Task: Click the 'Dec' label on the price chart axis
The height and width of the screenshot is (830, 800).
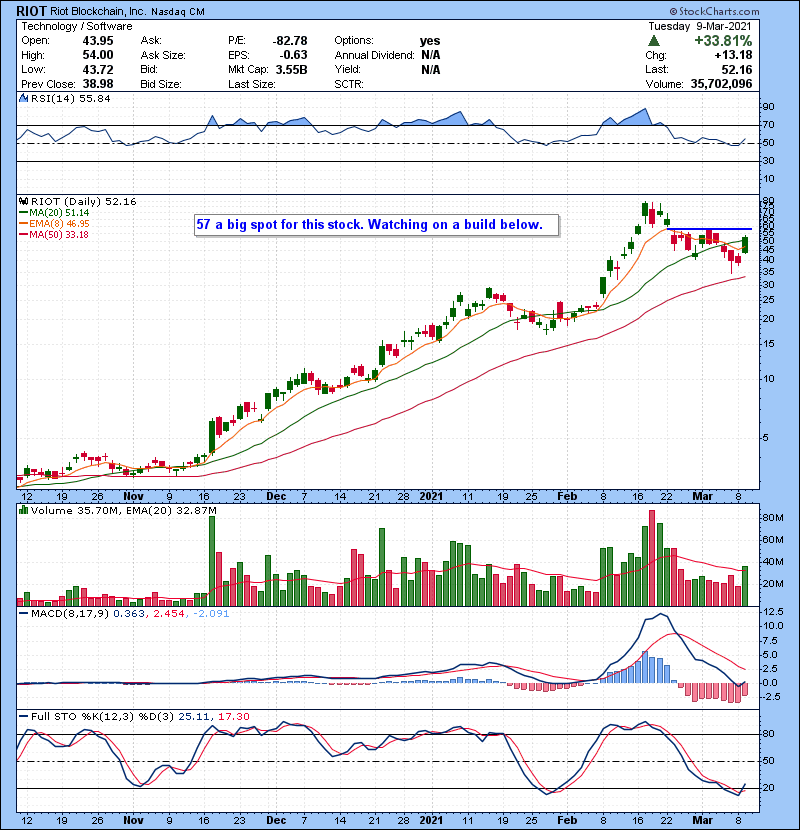Action: tap(276, 497)
